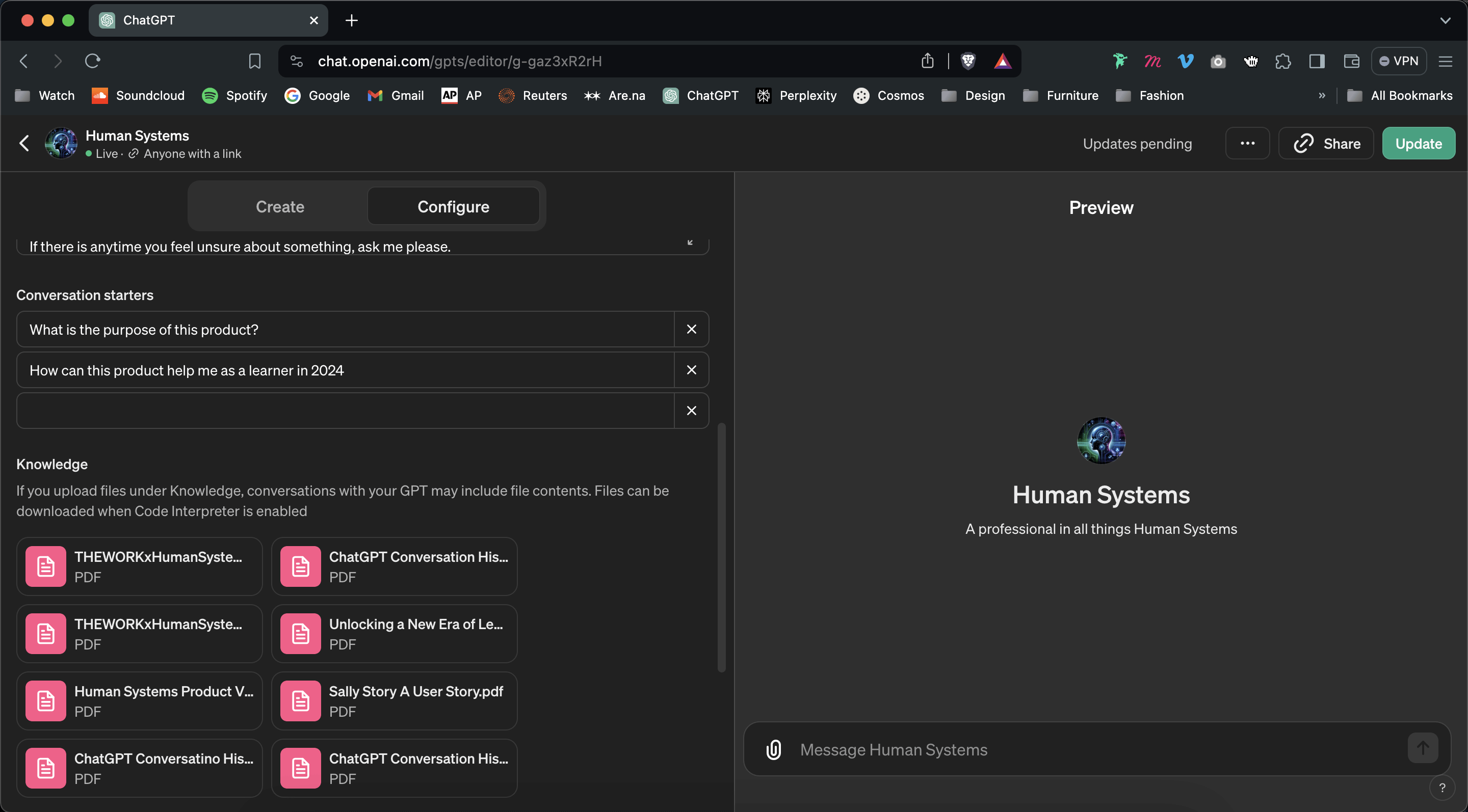
Task: Click the bookmark save icon in address bar
Action: click(x=255, y=61)
